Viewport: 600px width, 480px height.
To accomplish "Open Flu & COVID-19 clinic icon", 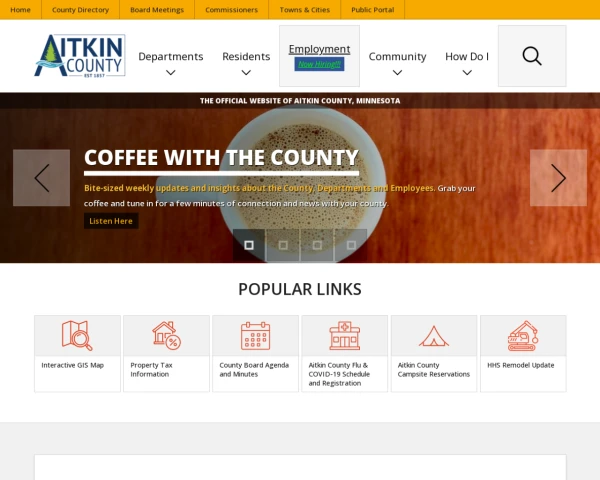I will point(345,336).
